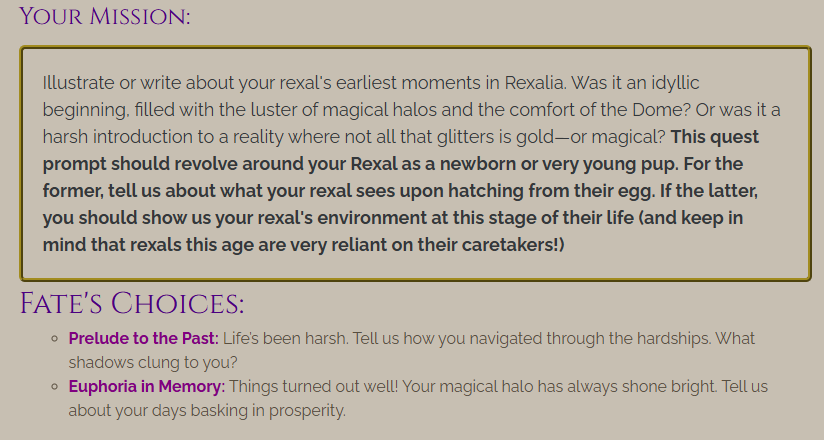Open the Euphoria in Memory link
The height and width of the screenshot is (440, 824).
tap(147, 386)
